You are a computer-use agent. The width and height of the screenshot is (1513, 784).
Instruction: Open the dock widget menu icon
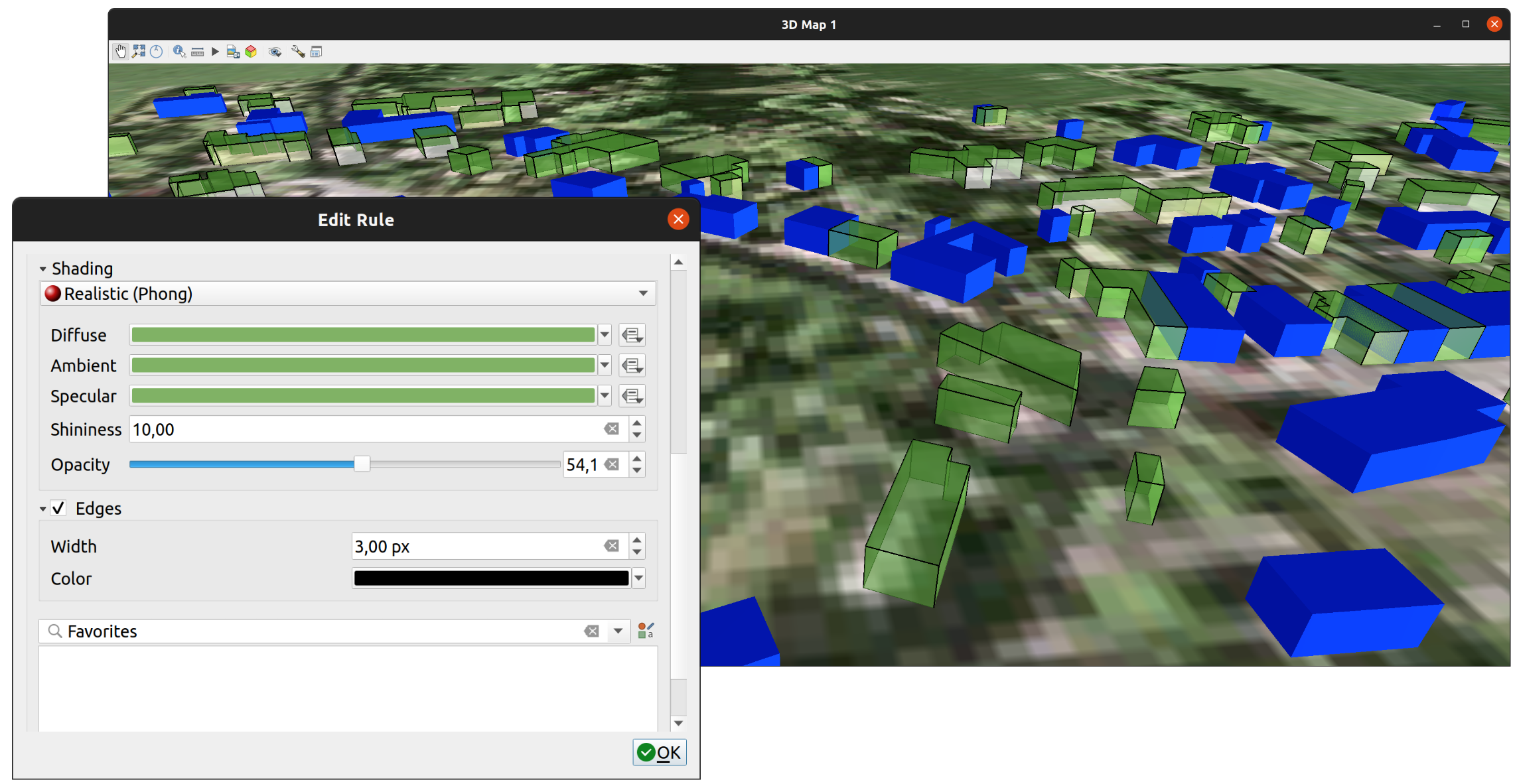pyautogui.click(x=317, y=52)
